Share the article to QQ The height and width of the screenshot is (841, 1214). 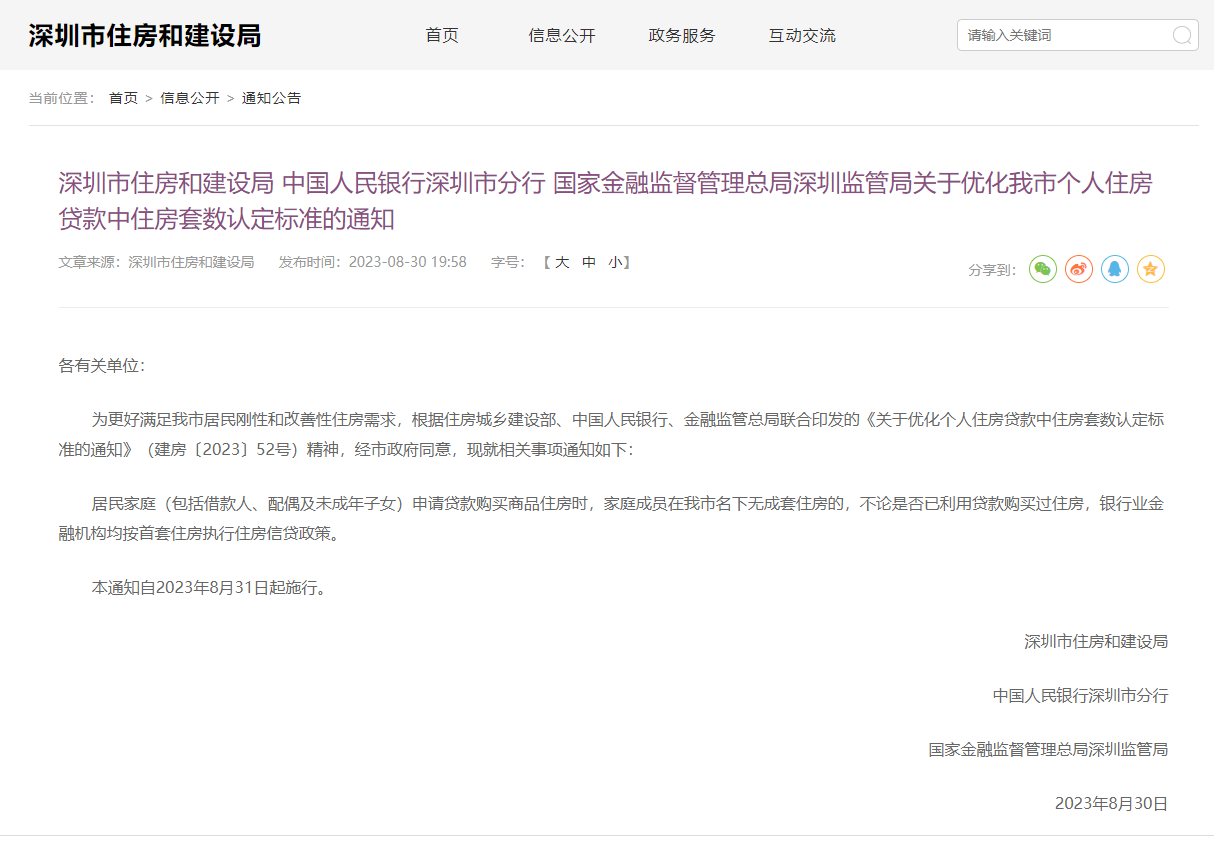click(1115, 269)
